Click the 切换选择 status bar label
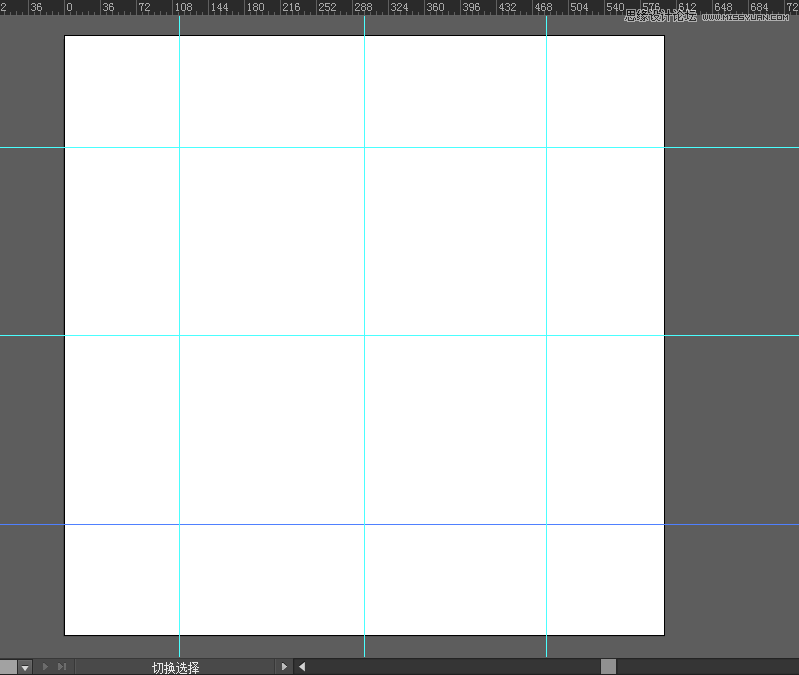The image size is (799, 675). tap(175, 667)
